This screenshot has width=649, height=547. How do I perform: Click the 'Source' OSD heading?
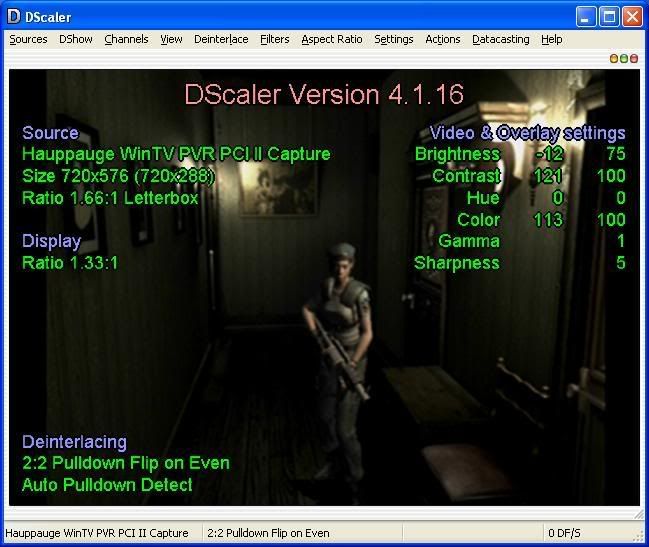tap(50, 133)
